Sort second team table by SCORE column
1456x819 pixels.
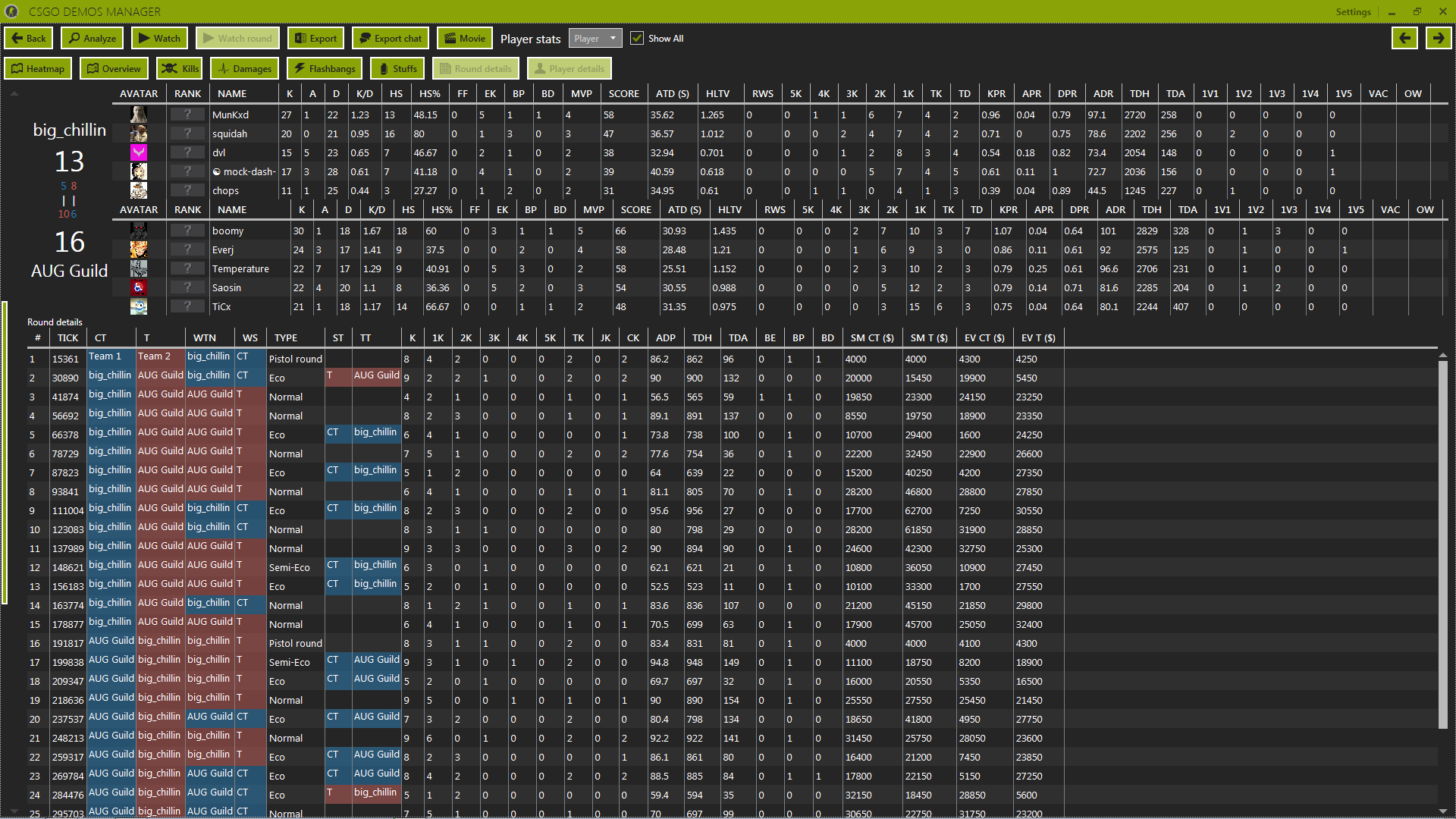point(635,210)
